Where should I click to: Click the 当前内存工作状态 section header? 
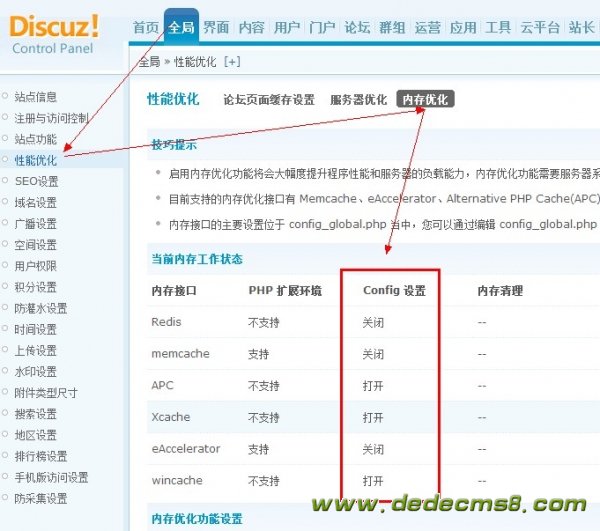(x=197, y=259)
